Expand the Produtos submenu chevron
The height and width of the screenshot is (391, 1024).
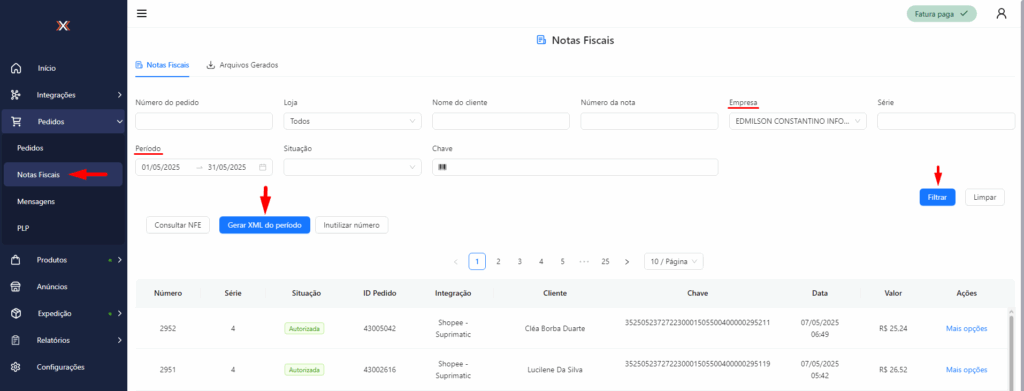(x=119, y=260)
